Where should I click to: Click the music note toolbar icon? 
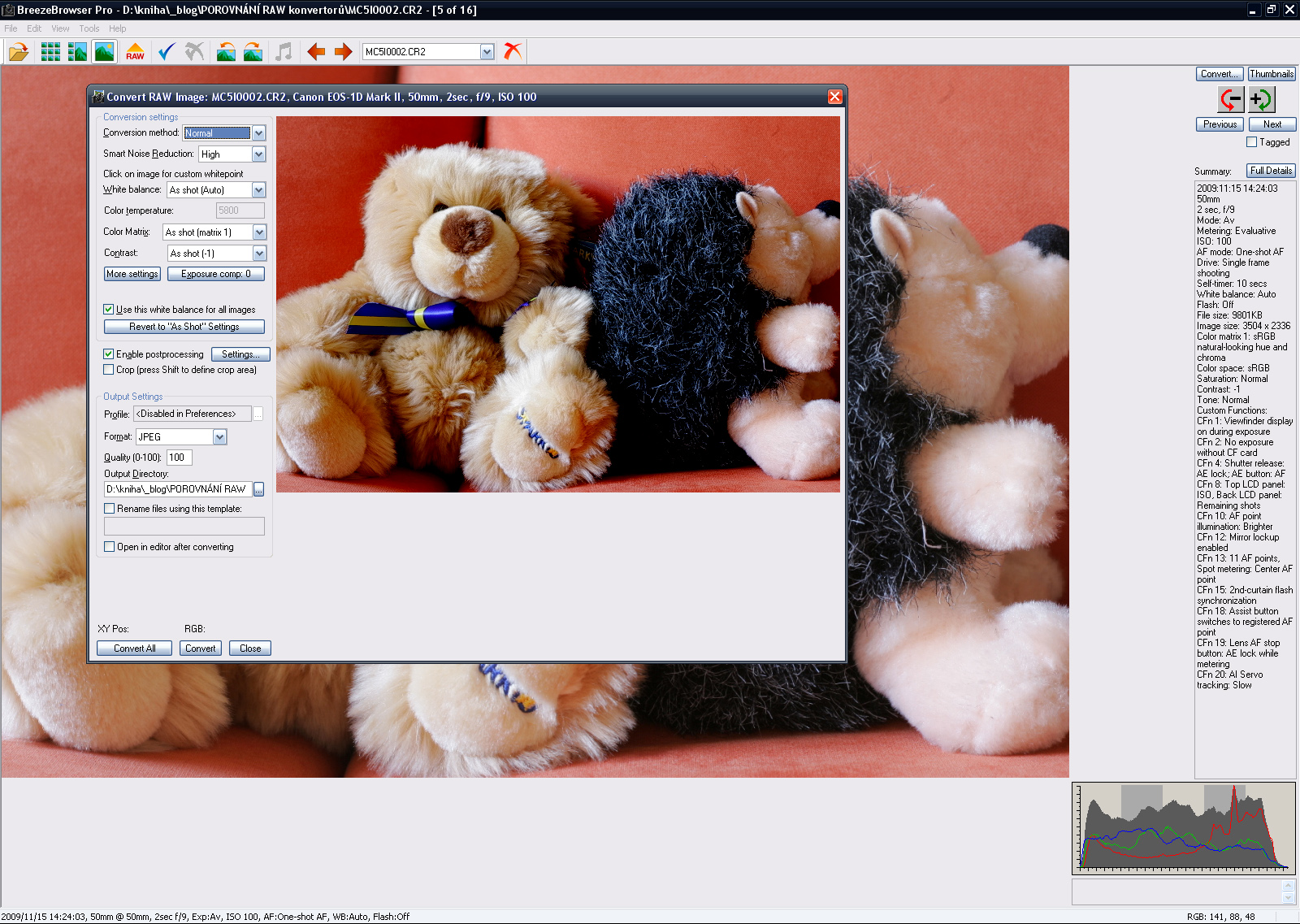[x=284, y=52]
